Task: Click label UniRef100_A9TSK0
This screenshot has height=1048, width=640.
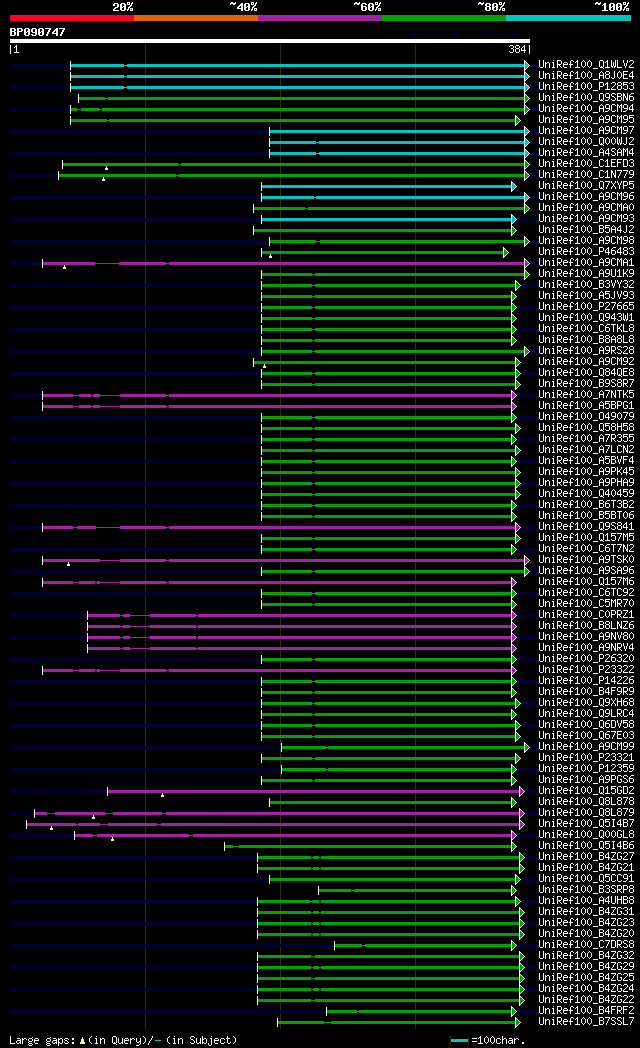Action: [586, 560]
